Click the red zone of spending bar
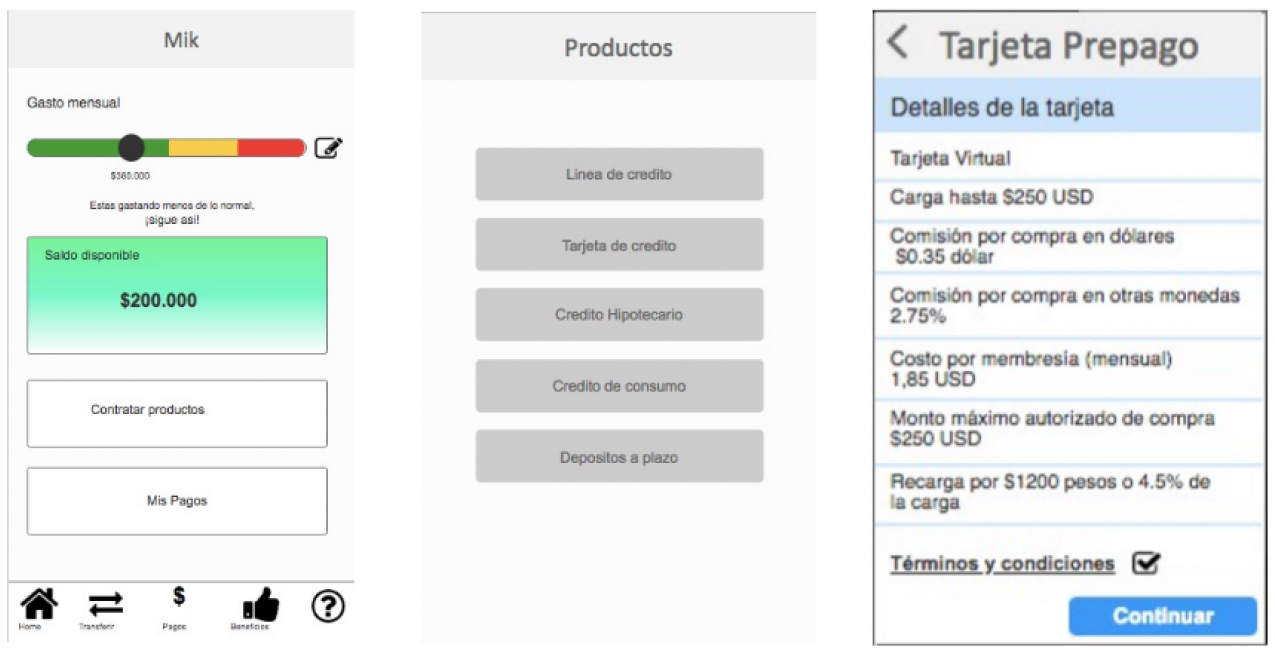Image resolution: width=1275 pixels, height=654 pixels. (x=270, y=148)
